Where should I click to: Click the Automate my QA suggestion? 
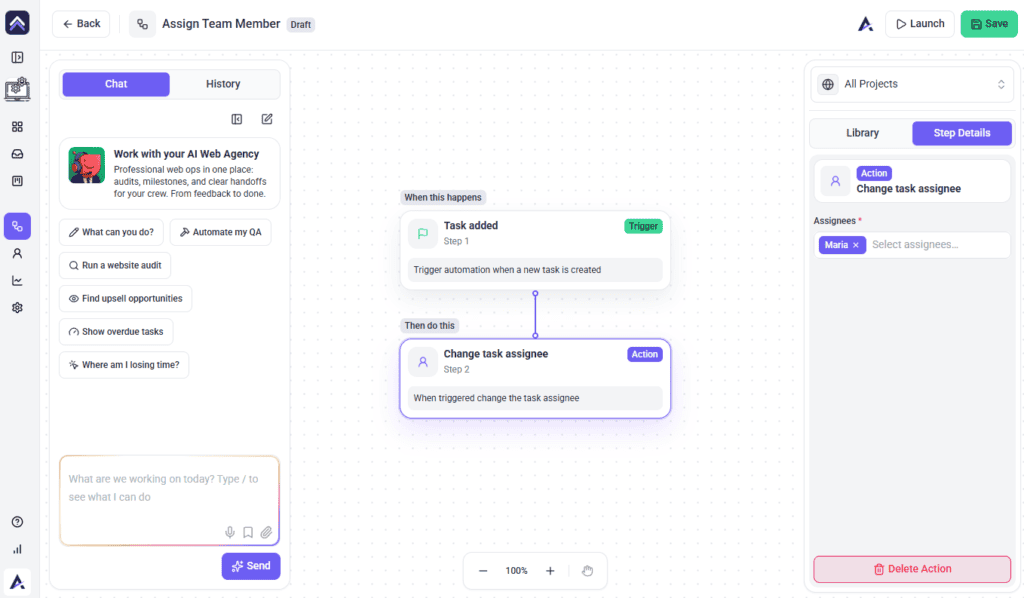click(x=220, y=232)
